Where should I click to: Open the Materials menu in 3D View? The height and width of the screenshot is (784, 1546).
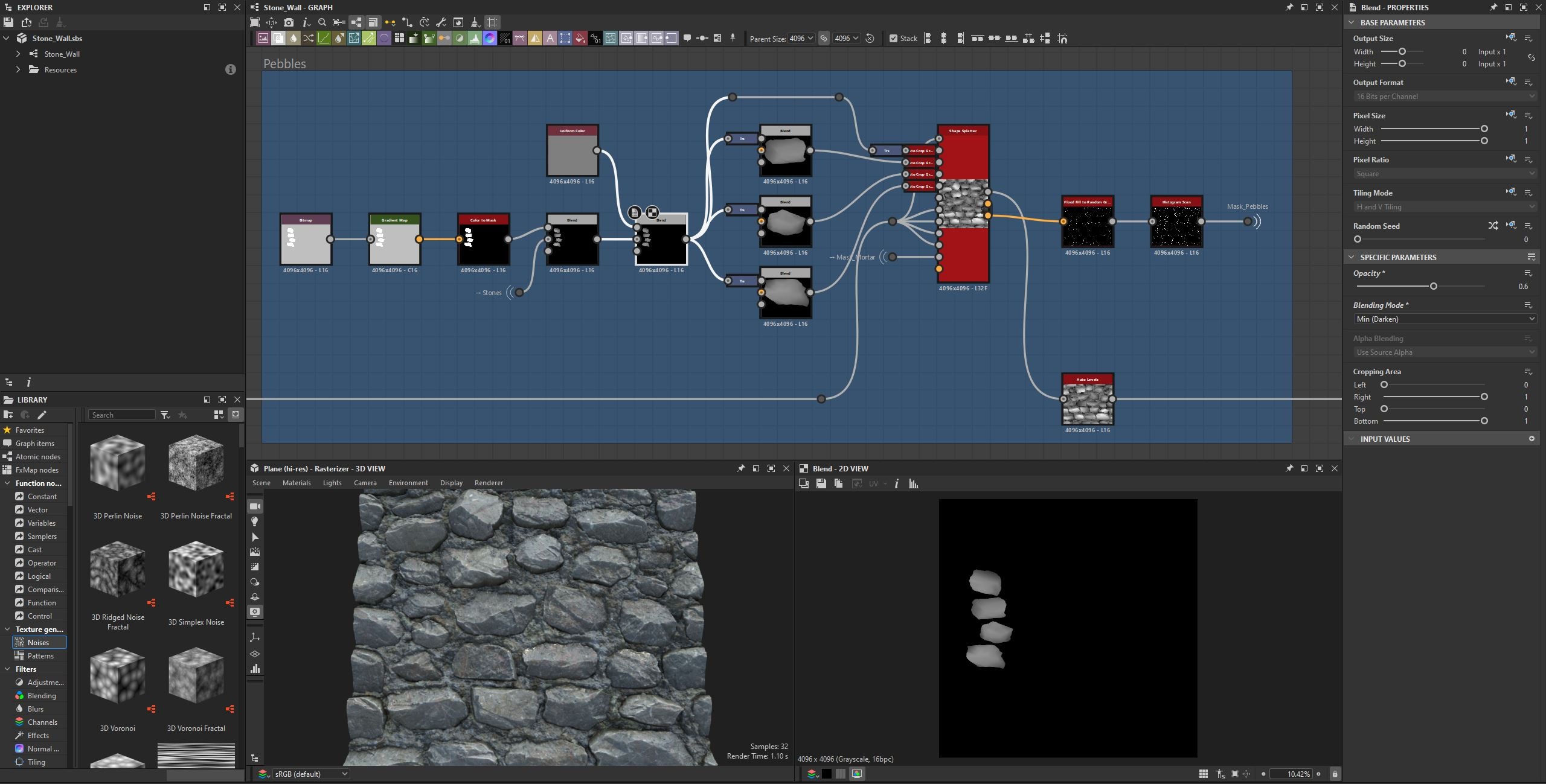(297, 483)
